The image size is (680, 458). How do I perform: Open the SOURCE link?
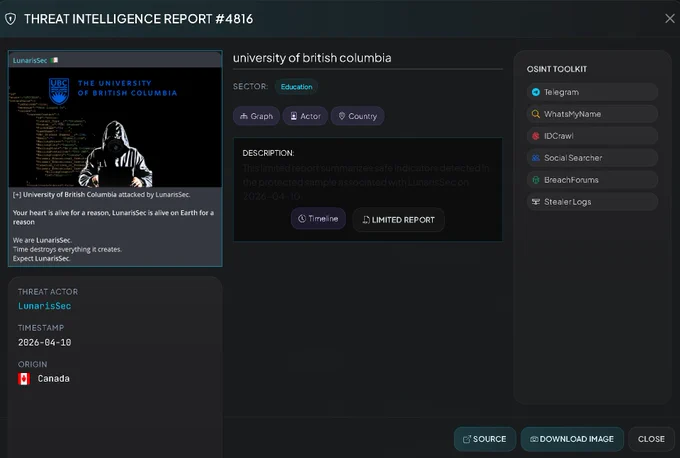(x=485, y=439)
